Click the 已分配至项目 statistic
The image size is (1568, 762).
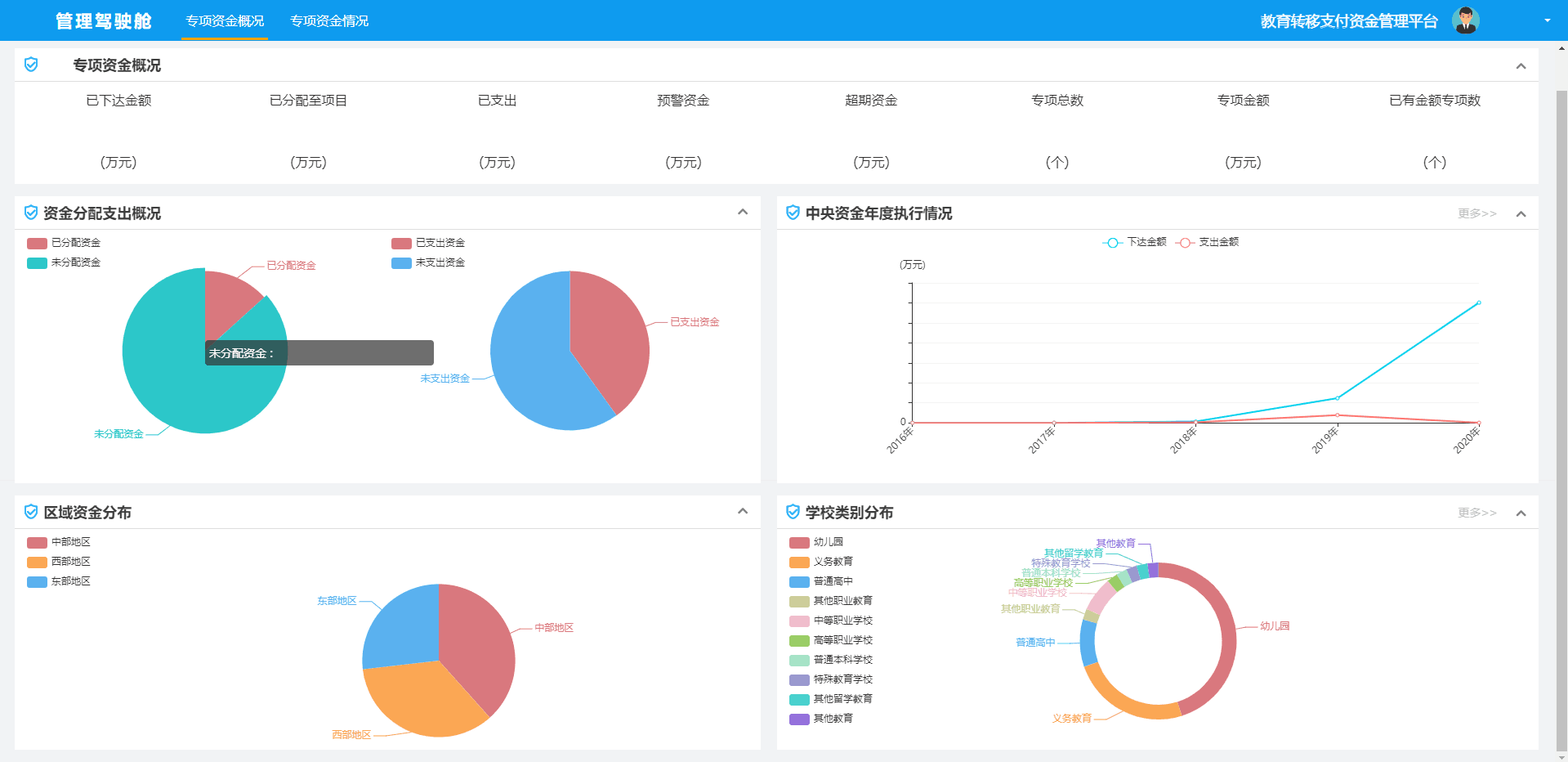pyautogui.click(x=308, y=131)
